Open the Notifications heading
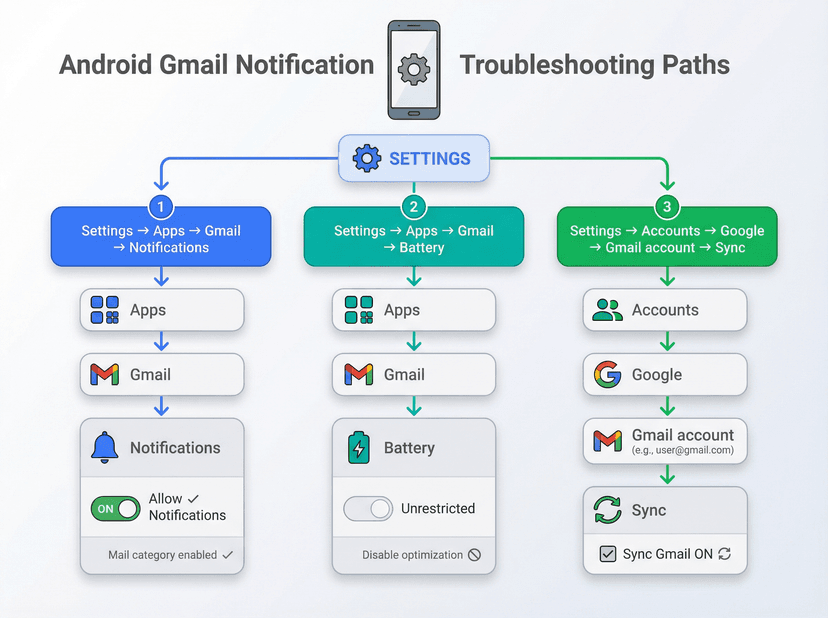 click(175, 448)
